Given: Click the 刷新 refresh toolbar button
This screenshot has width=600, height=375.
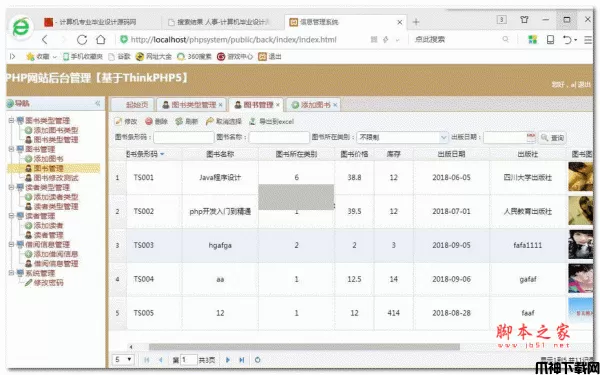Looking at the screenshot, I should [186, 121].
